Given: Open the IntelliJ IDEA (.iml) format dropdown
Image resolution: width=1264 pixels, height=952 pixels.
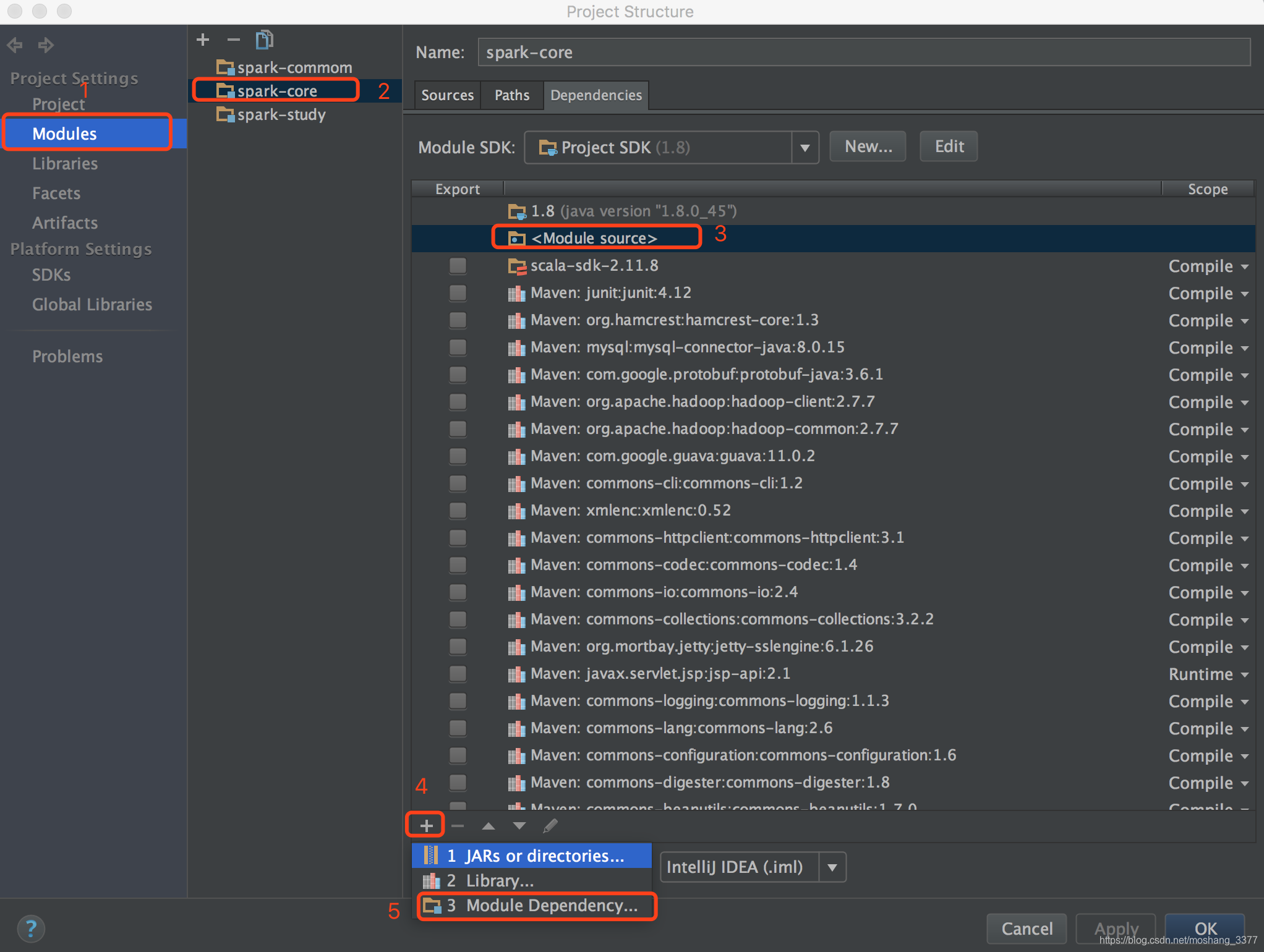Looking at the screenshot, I should point(832,867).
